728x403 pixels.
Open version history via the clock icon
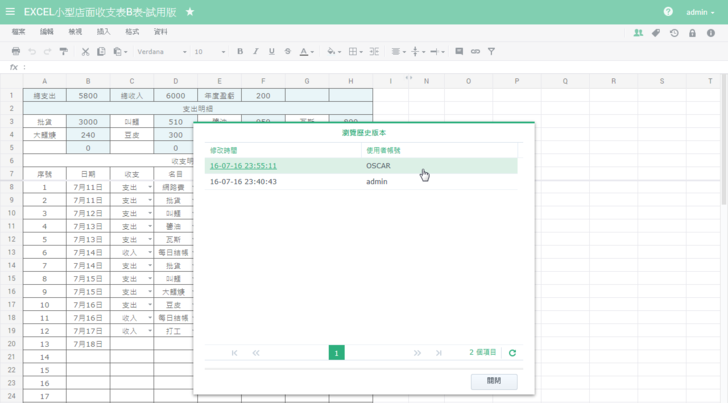[674, 32]
